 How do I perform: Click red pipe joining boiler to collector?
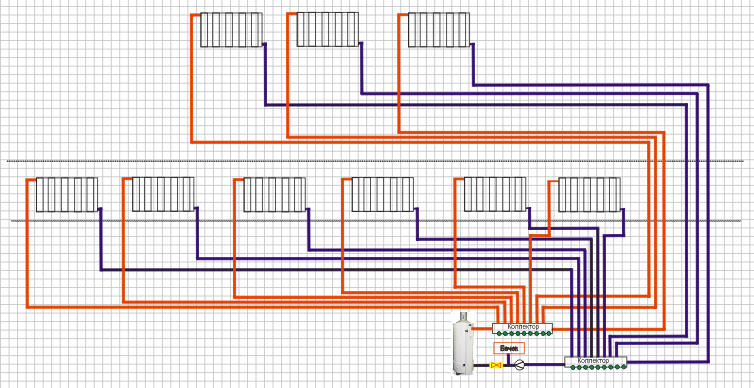click(x=482, y=329)
